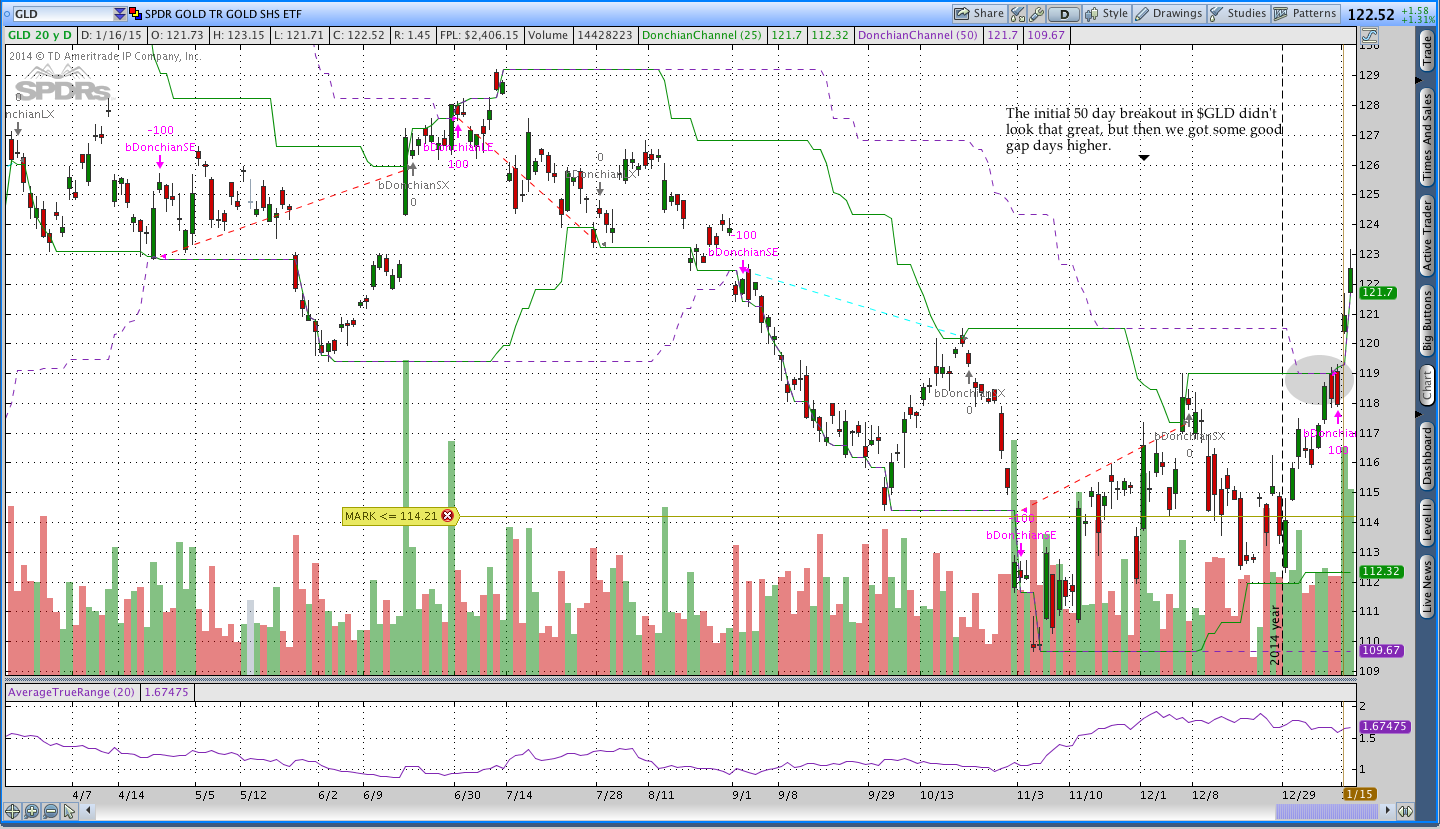The width and height of the screenshot is (1440, 829).
Task: Click the expand chart arrows icon at bottom right
Action: click(1405, 812)
